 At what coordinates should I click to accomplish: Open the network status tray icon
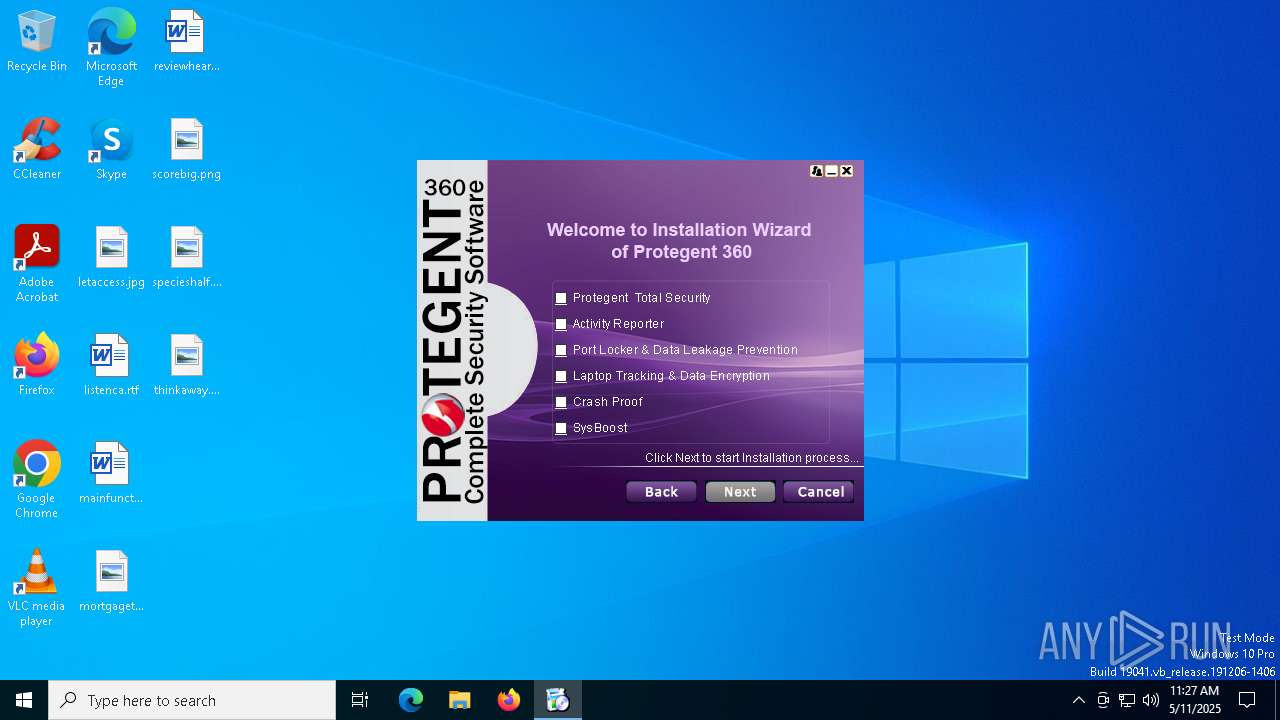pos(1127,700)
